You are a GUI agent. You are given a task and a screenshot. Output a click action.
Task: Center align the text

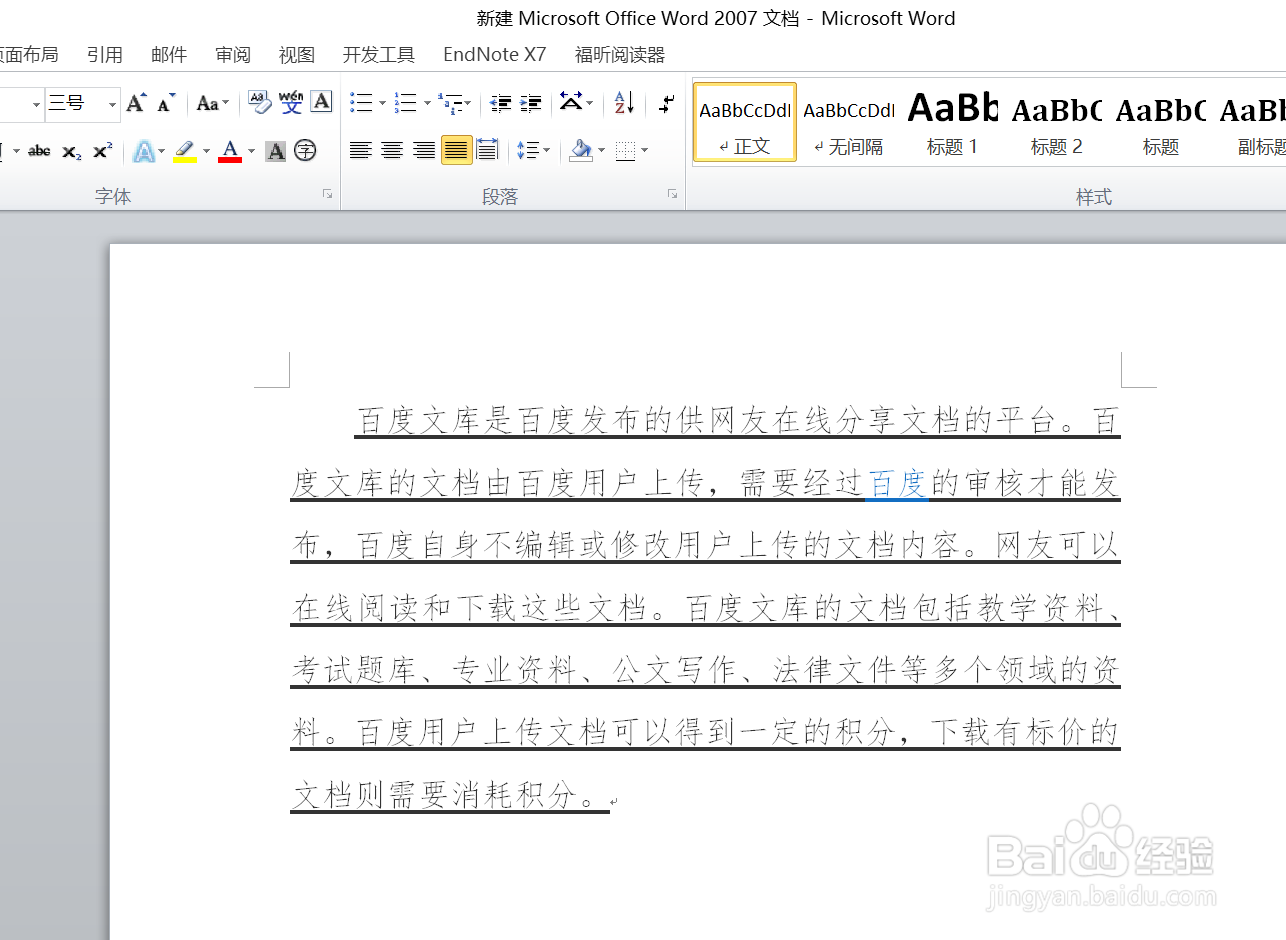[392, 151]
